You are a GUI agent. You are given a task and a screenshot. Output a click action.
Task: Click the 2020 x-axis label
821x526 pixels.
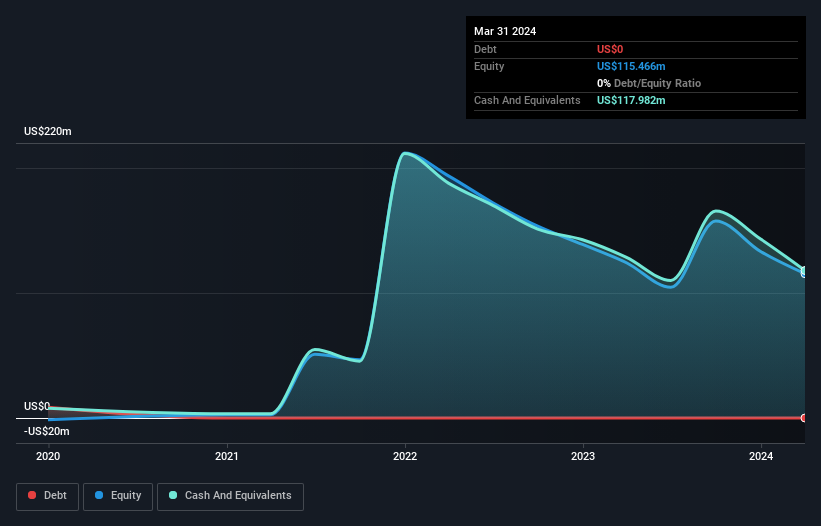coord(48,456)
